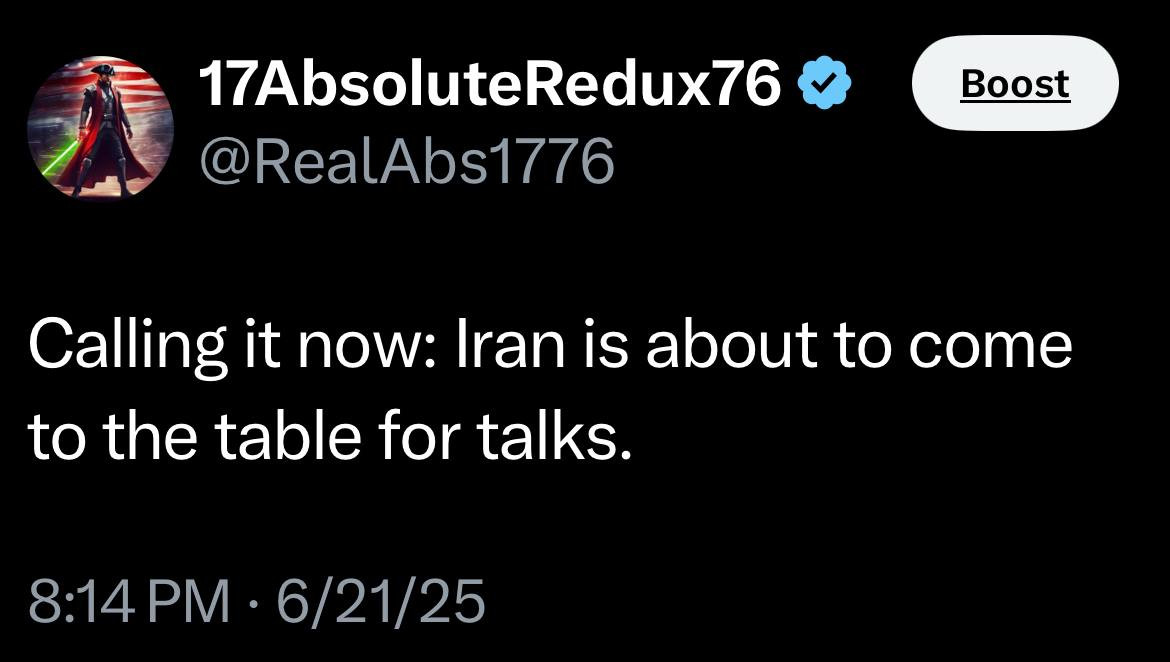Click the underlined "Boost" label text
The image size is (1170, 662).
click(1015, 84)
